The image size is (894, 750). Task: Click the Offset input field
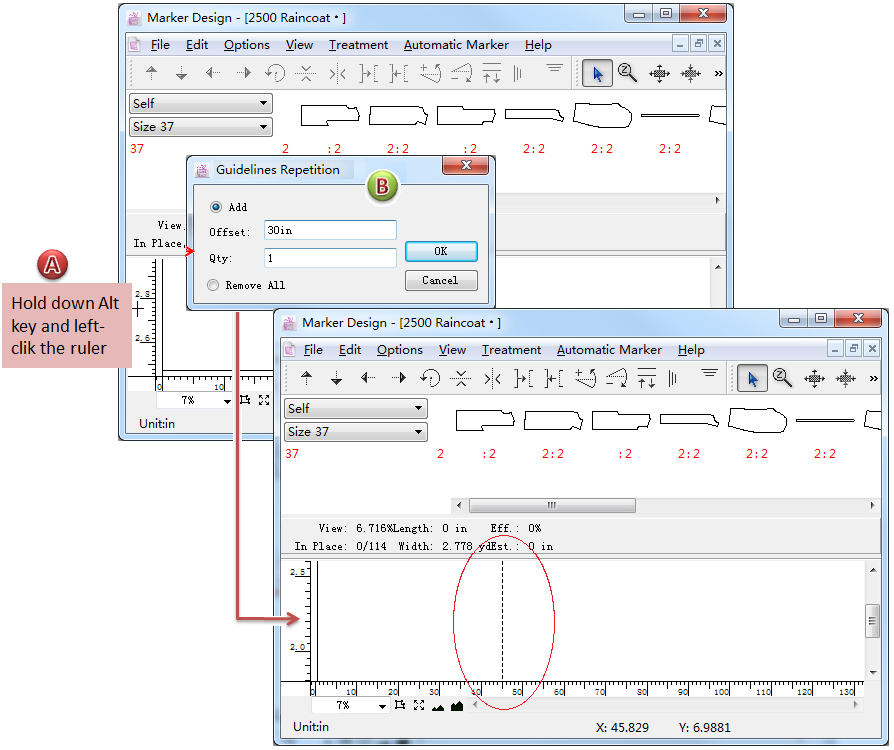(330, 231)
